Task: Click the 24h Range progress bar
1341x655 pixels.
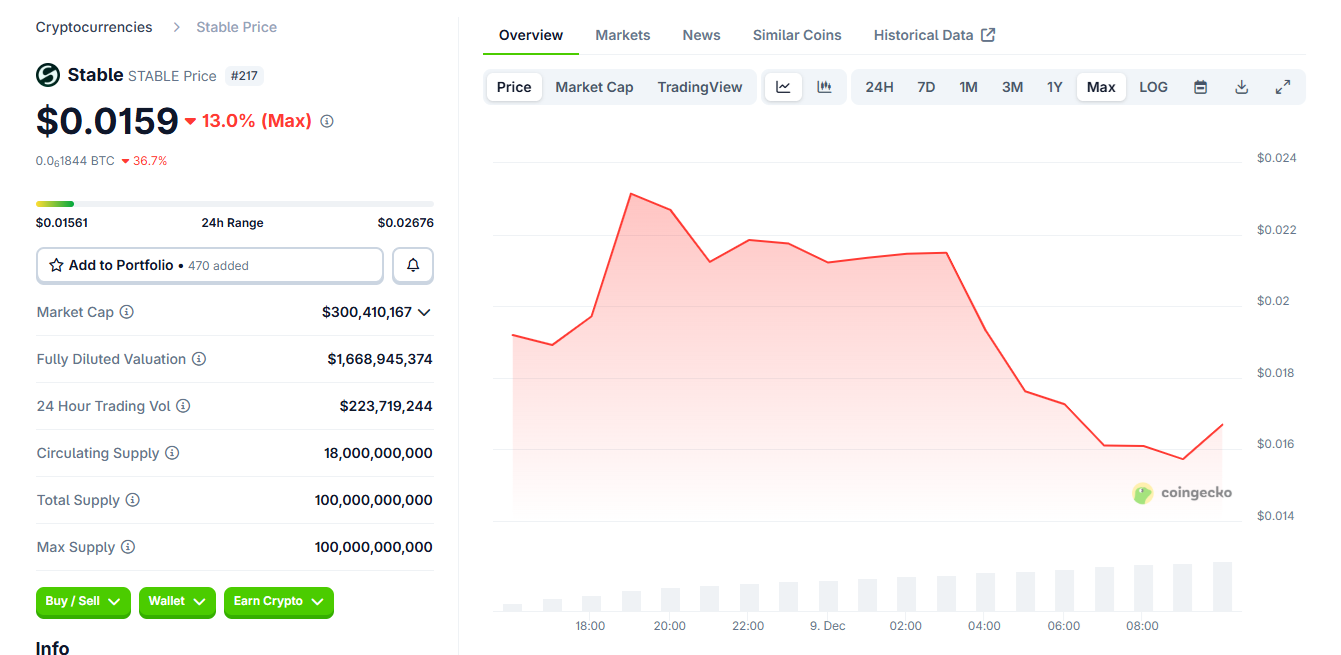Action: click(234, 203)
